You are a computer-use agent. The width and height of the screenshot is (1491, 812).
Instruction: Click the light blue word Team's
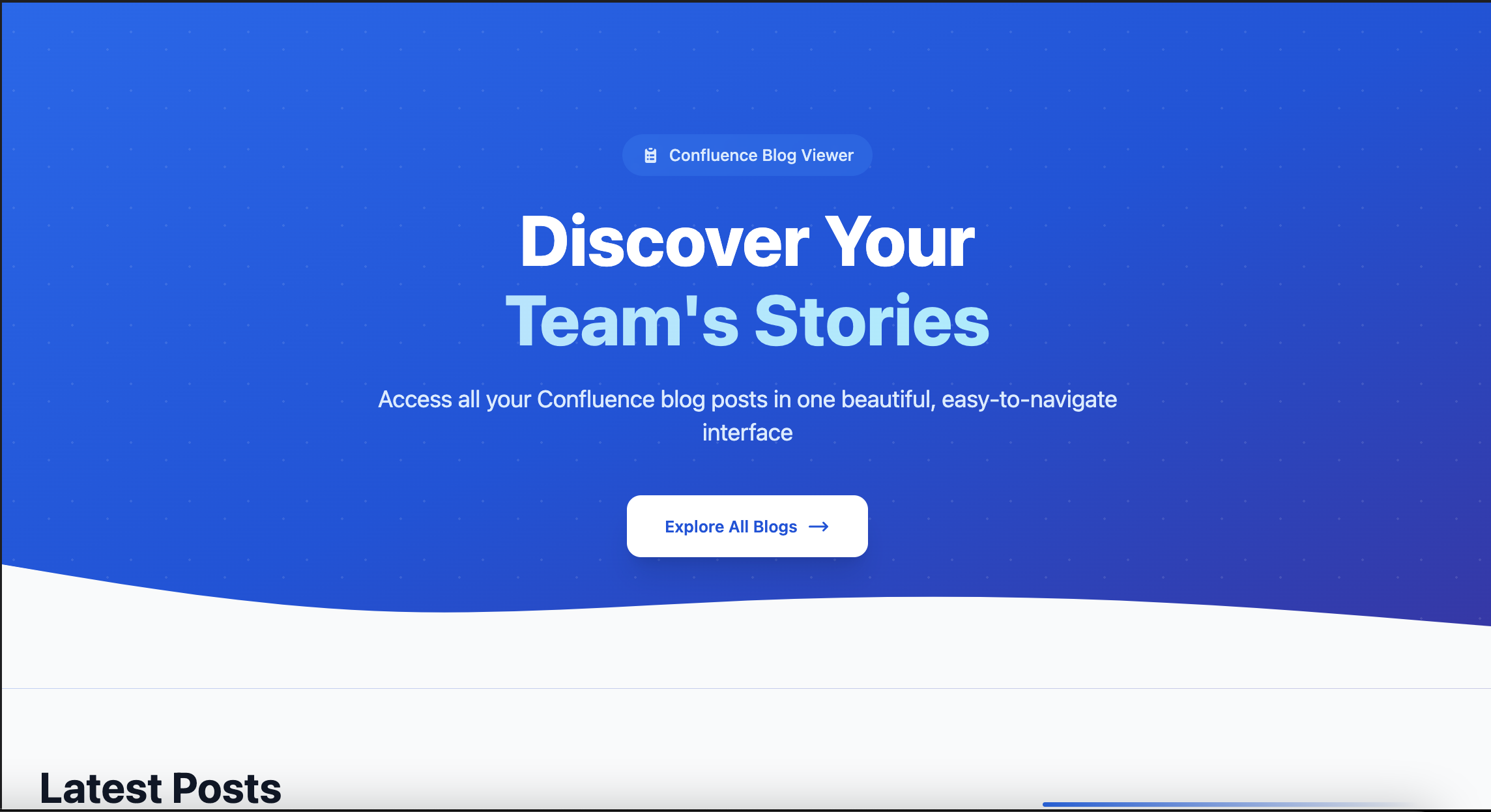pos(622,321)
